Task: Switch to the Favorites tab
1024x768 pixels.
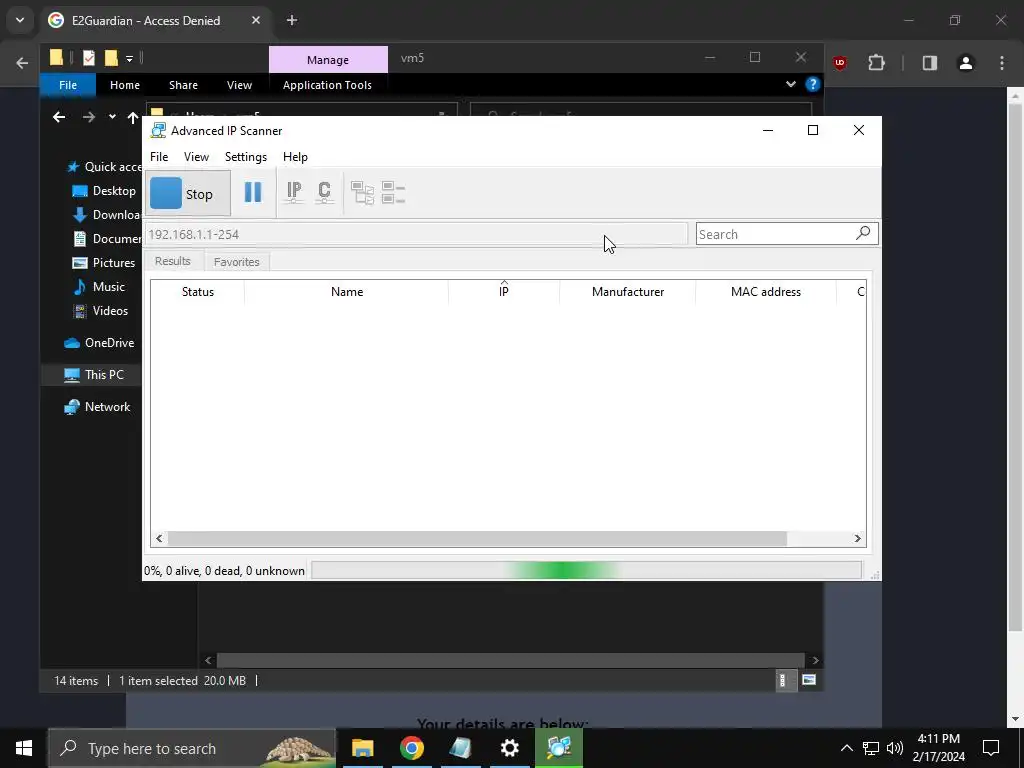Action: click(236, 262)
